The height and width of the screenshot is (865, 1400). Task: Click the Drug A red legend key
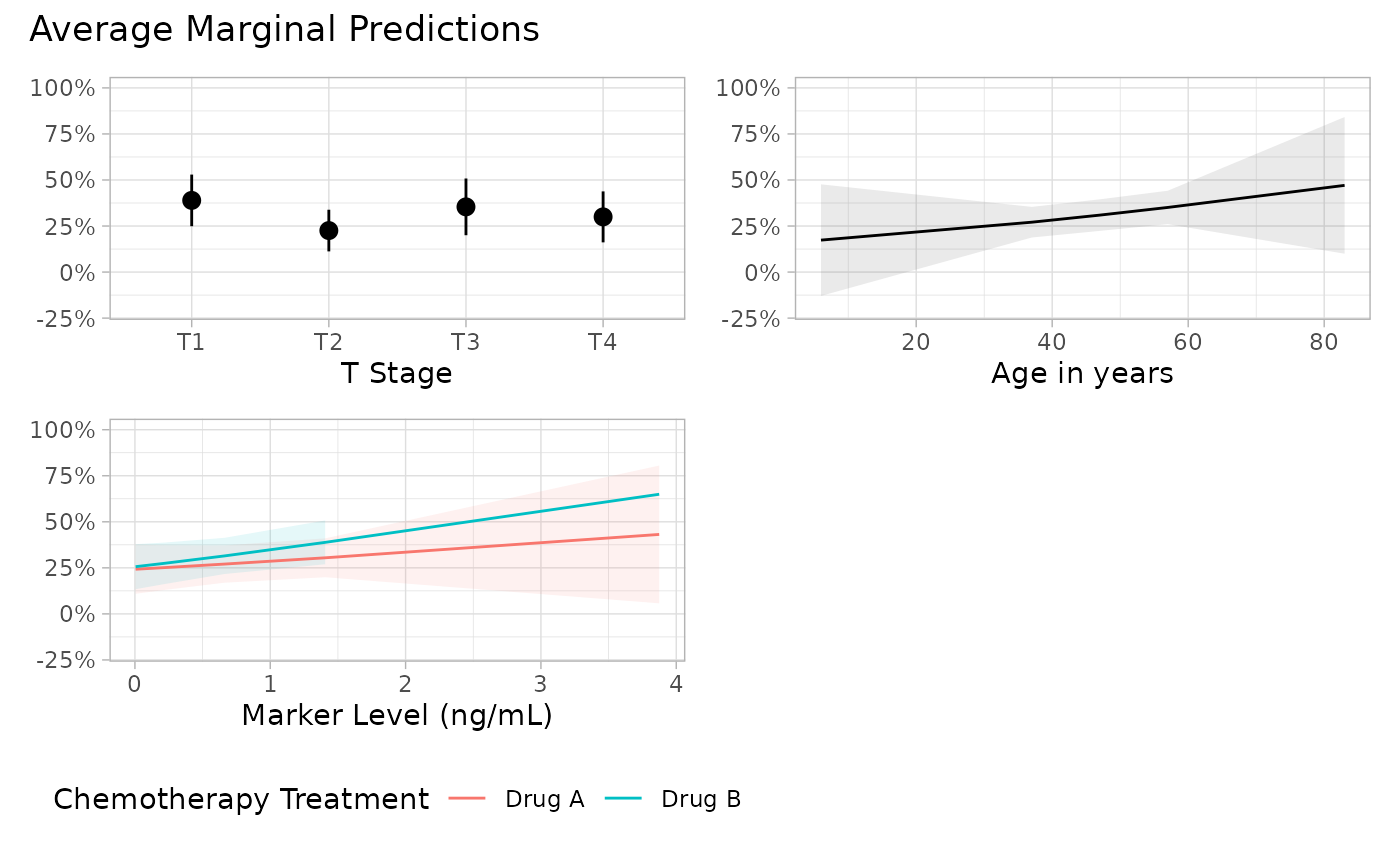(x=468, y=800)
